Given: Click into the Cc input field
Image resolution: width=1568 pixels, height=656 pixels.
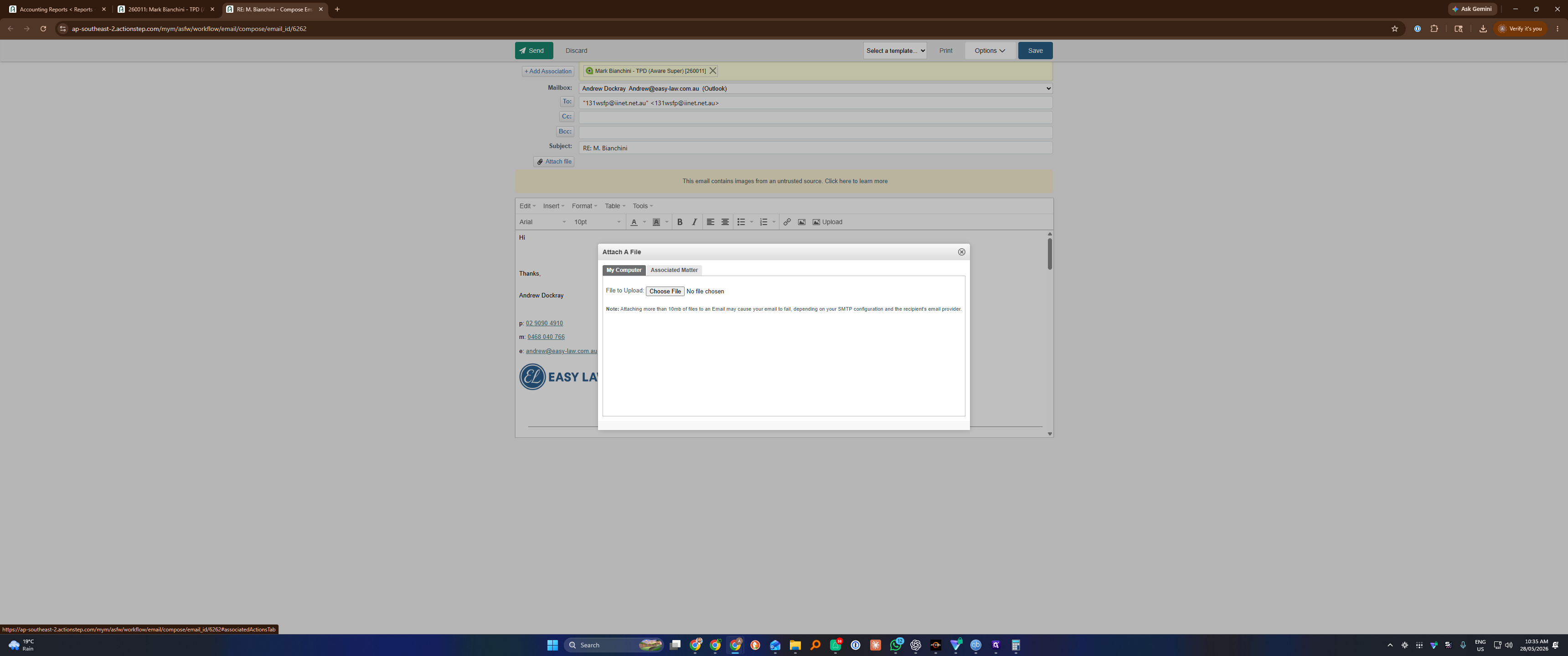Looking at the screenshot, I should tap(815, 118).
